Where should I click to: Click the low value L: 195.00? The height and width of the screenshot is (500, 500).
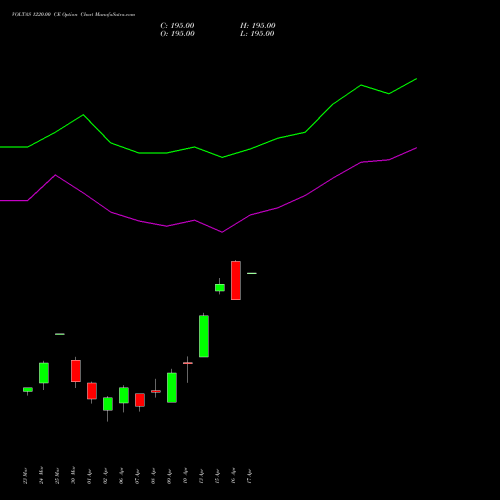(257, 34)
